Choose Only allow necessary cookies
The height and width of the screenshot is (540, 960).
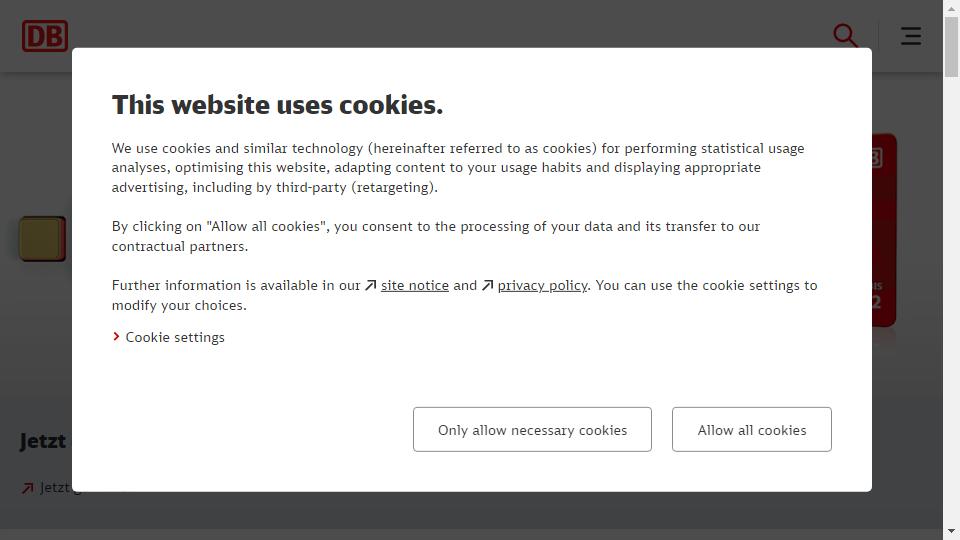(x=532, y=430)
